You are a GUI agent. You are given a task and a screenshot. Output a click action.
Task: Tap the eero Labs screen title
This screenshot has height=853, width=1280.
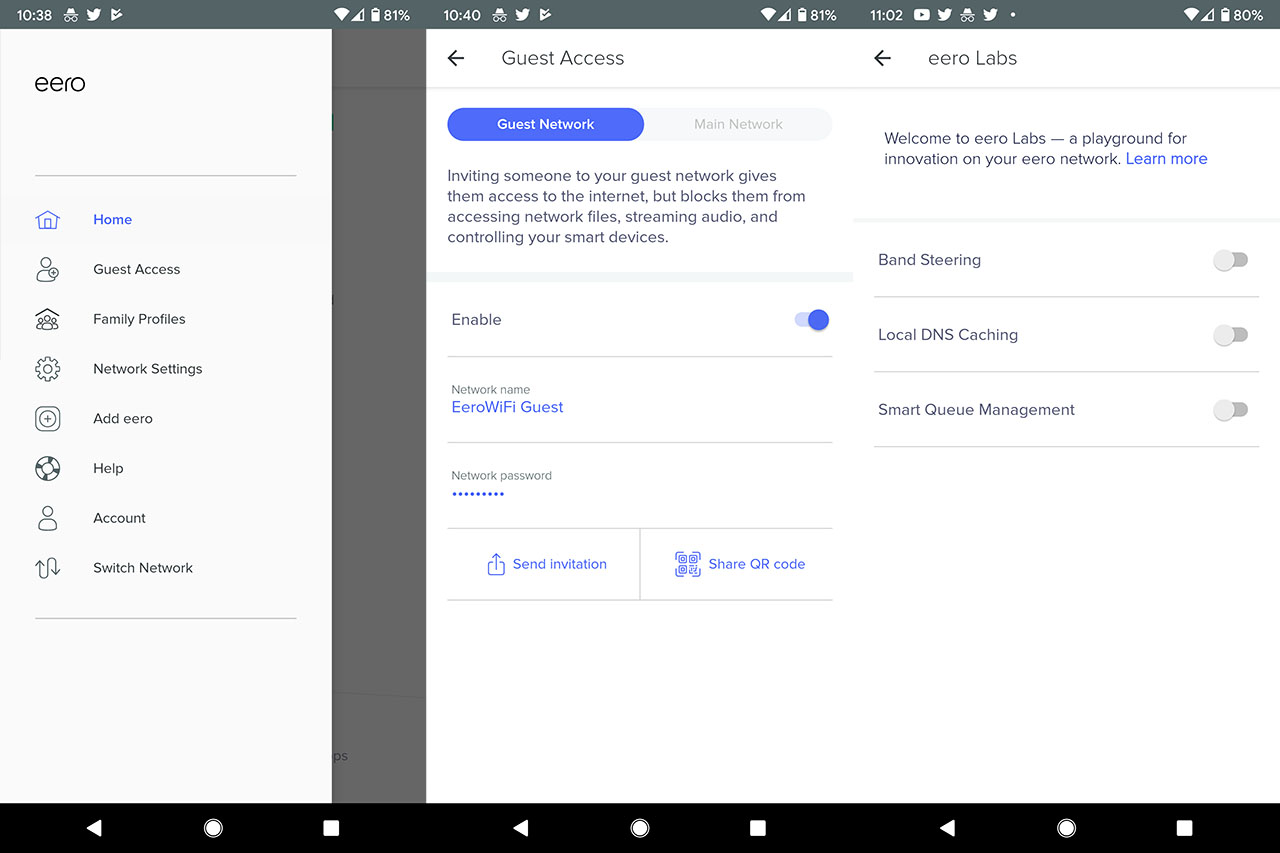click(x=972, y=58)
